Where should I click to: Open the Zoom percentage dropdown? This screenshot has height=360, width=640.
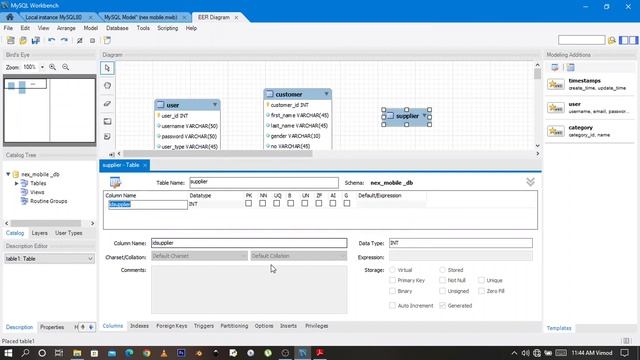point(42,67)
